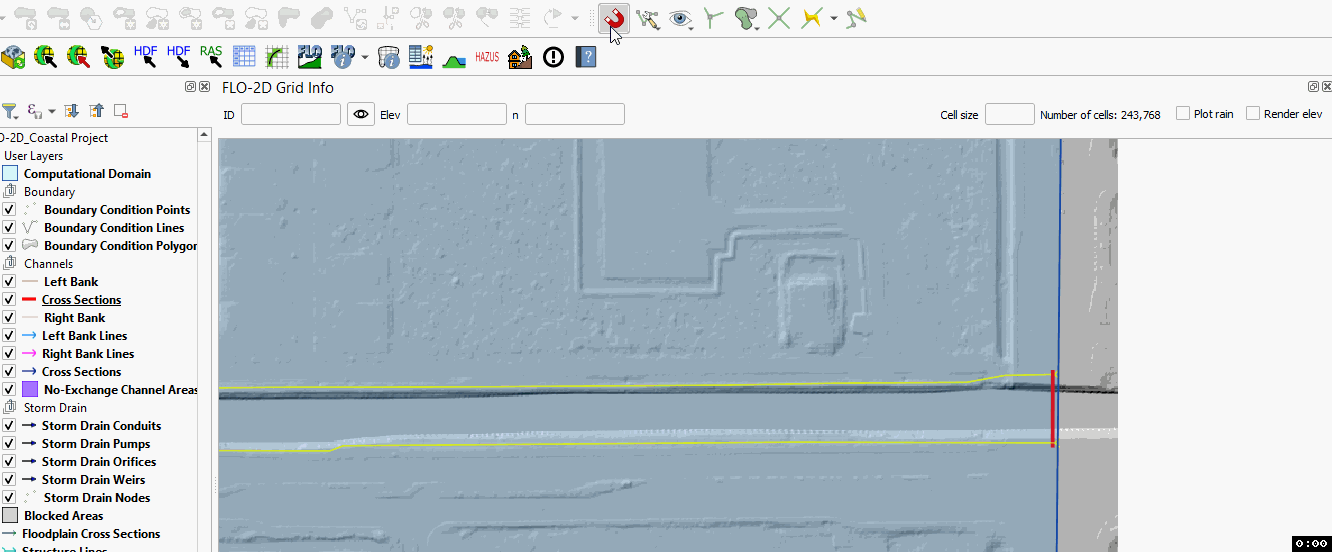The height and width of the screenshot is (552, 1332).
Task: Select the Cross Sections layer with red line
Action: (x=81, y=300)
